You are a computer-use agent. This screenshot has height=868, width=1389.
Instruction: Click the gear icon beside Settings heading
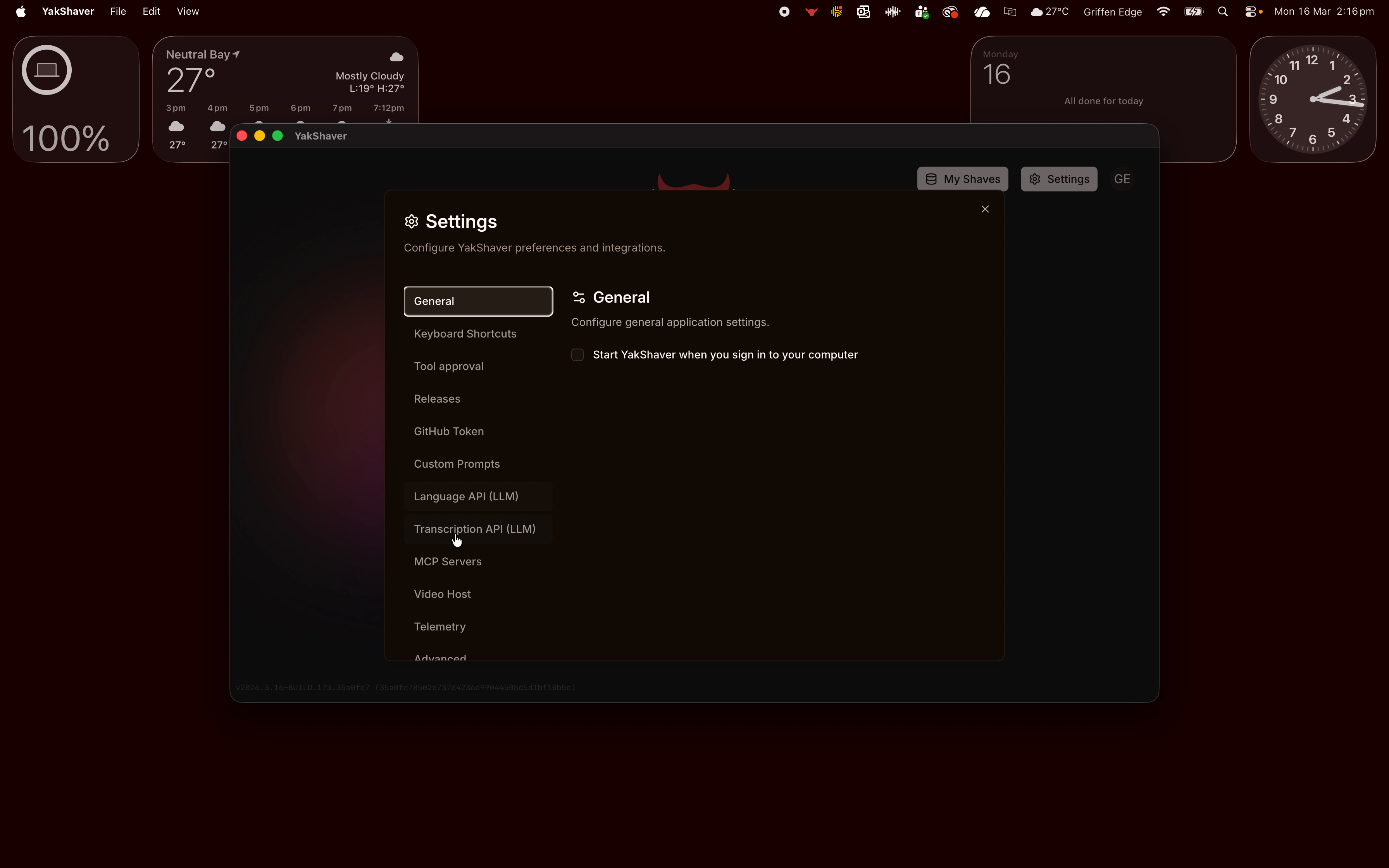[x=412, y=222]
